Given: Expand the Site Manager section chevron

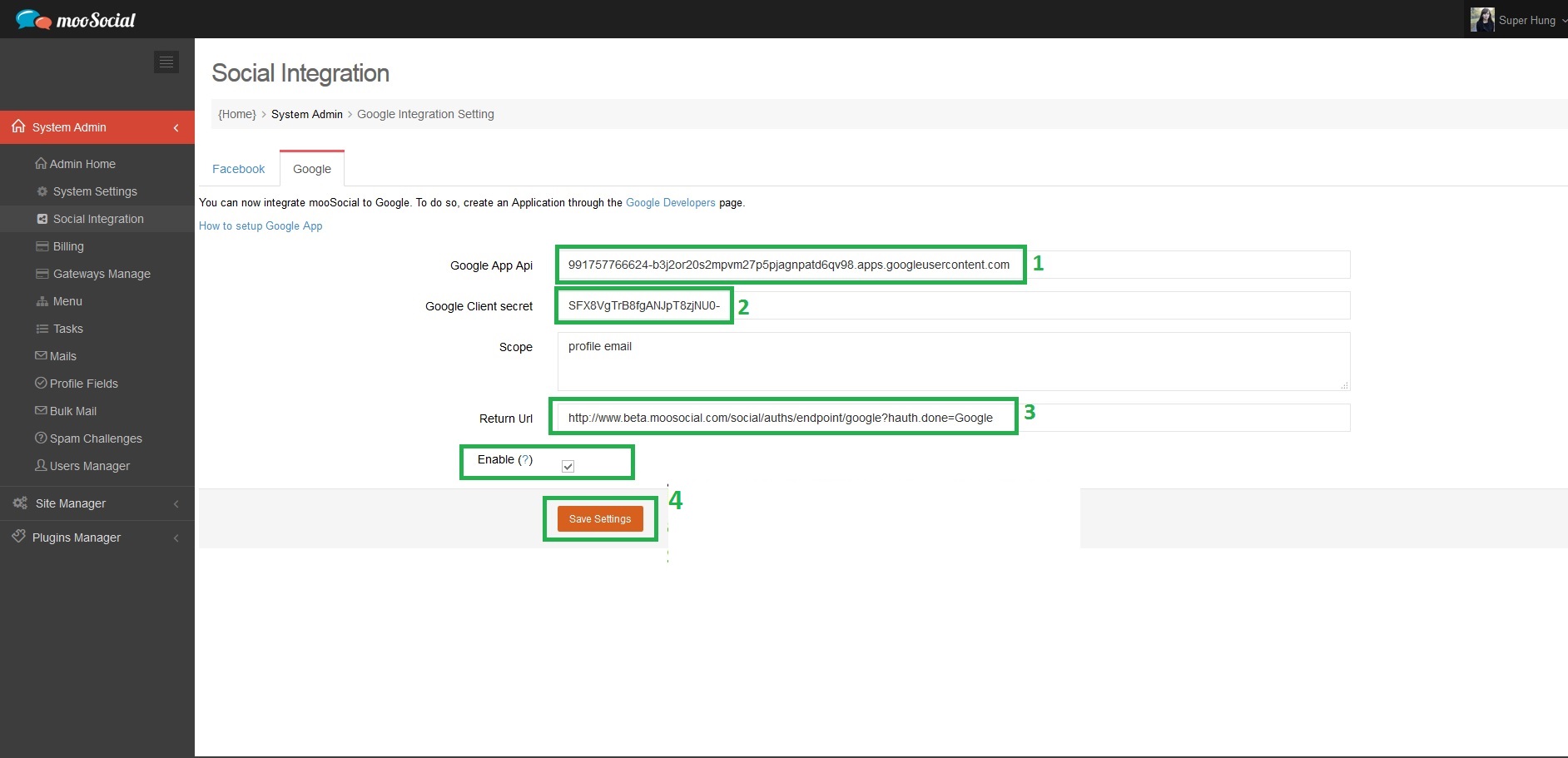Looking at the screenshot, I should click(x=176, y=503).
